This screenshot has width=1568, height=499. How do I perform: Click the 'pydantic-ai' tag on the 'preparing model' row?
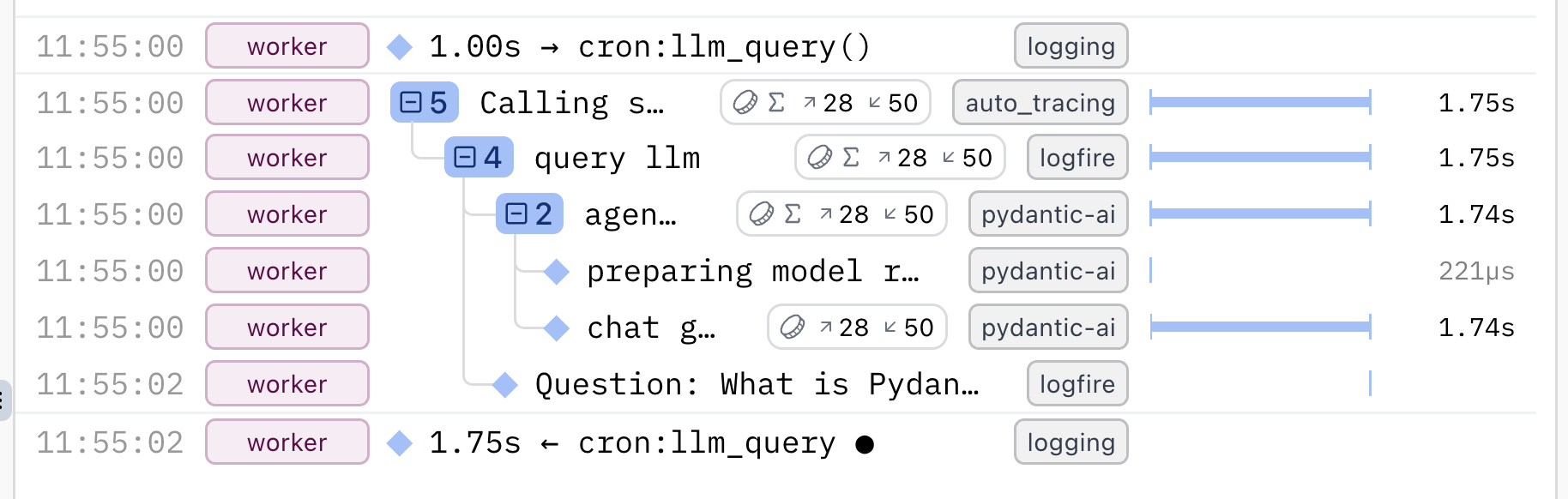coord(1048,272)
